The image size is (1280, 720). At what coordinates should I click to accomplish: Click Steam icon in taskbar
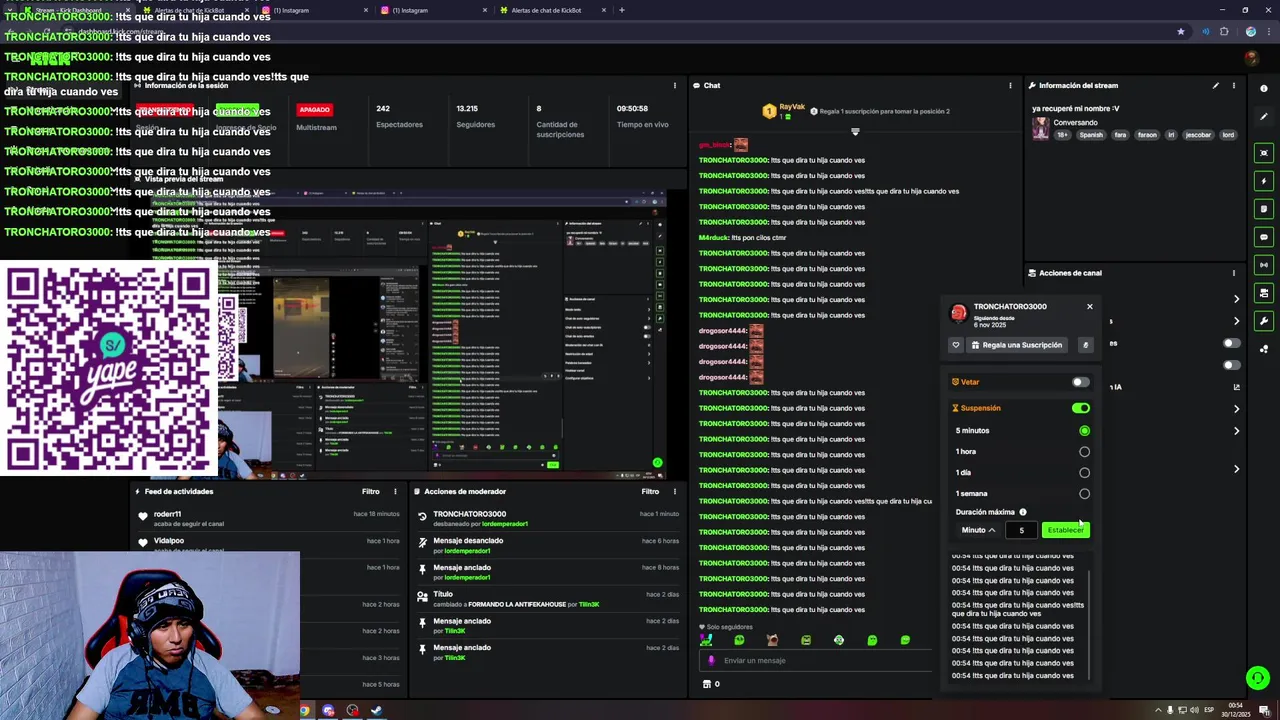(376, 711)
